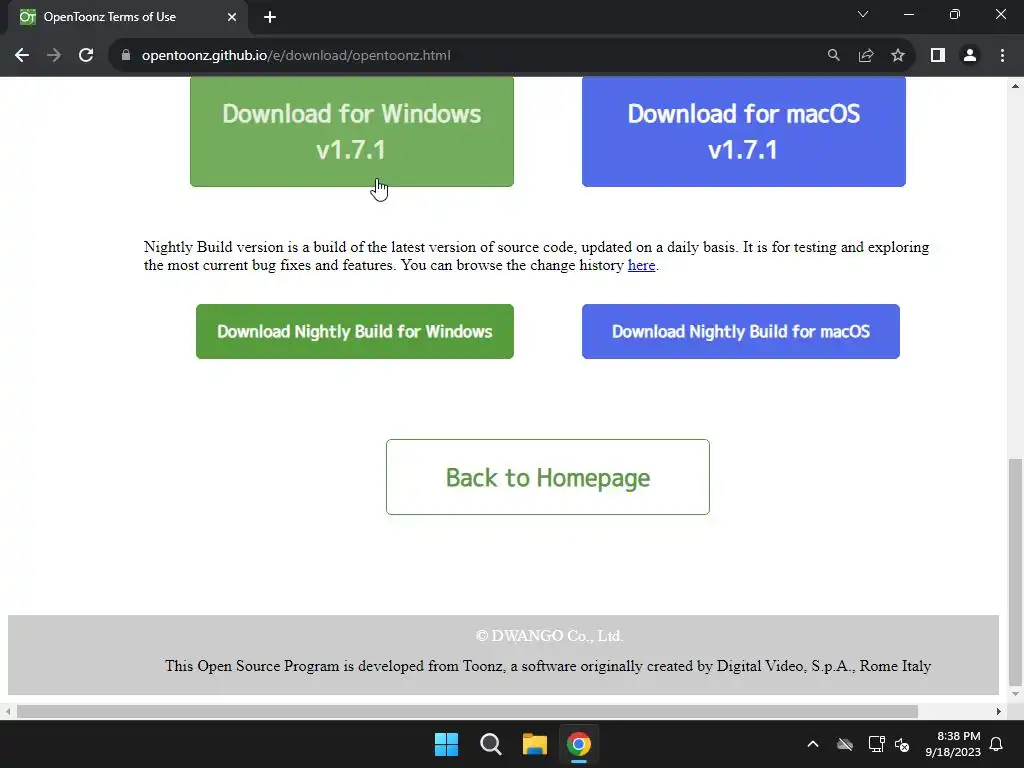
Task: Click the address bar URL
Action: tap(296, 56)
